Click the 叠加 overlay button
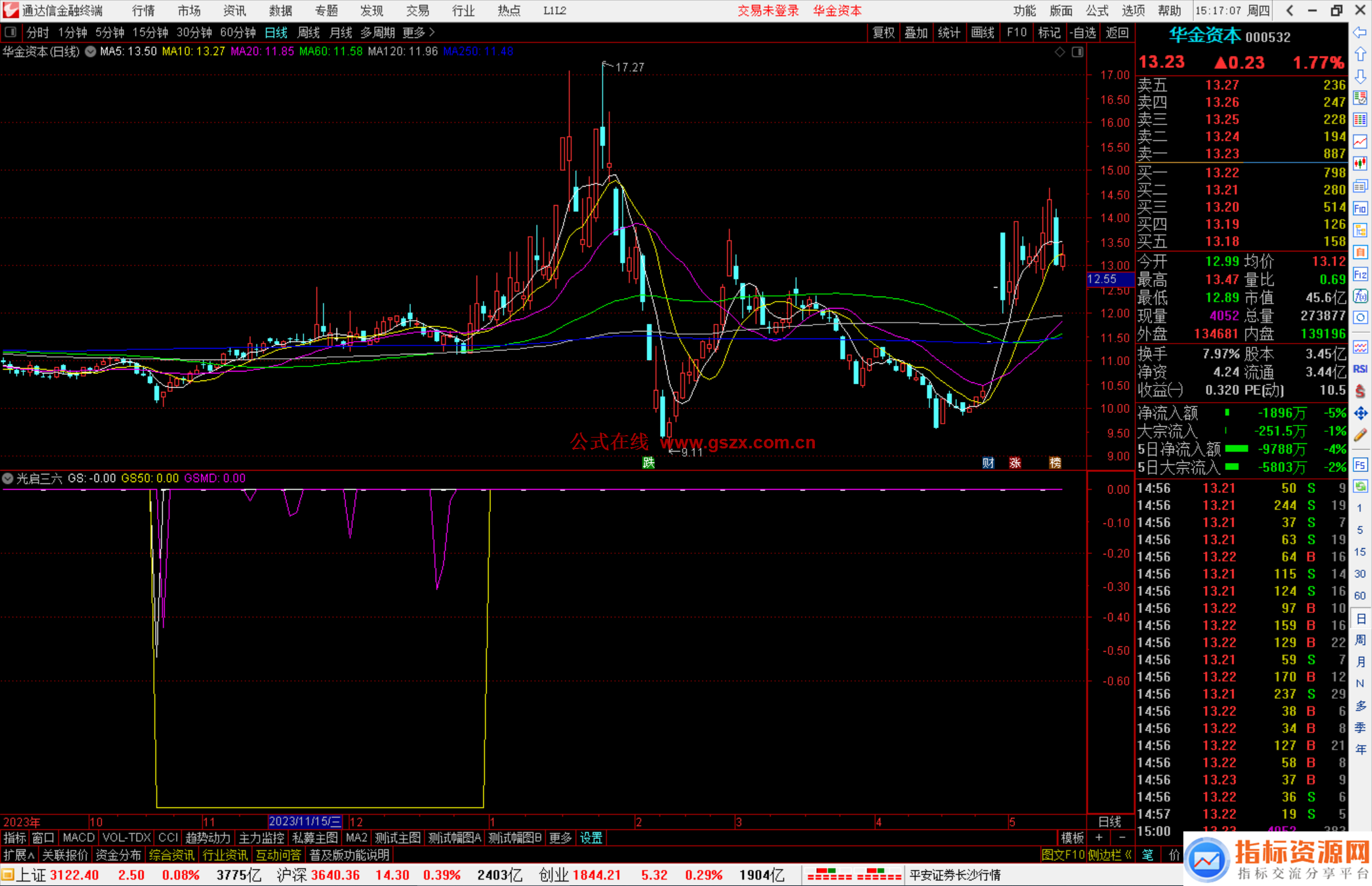The image size is (1372, 886). coord(916,32)
